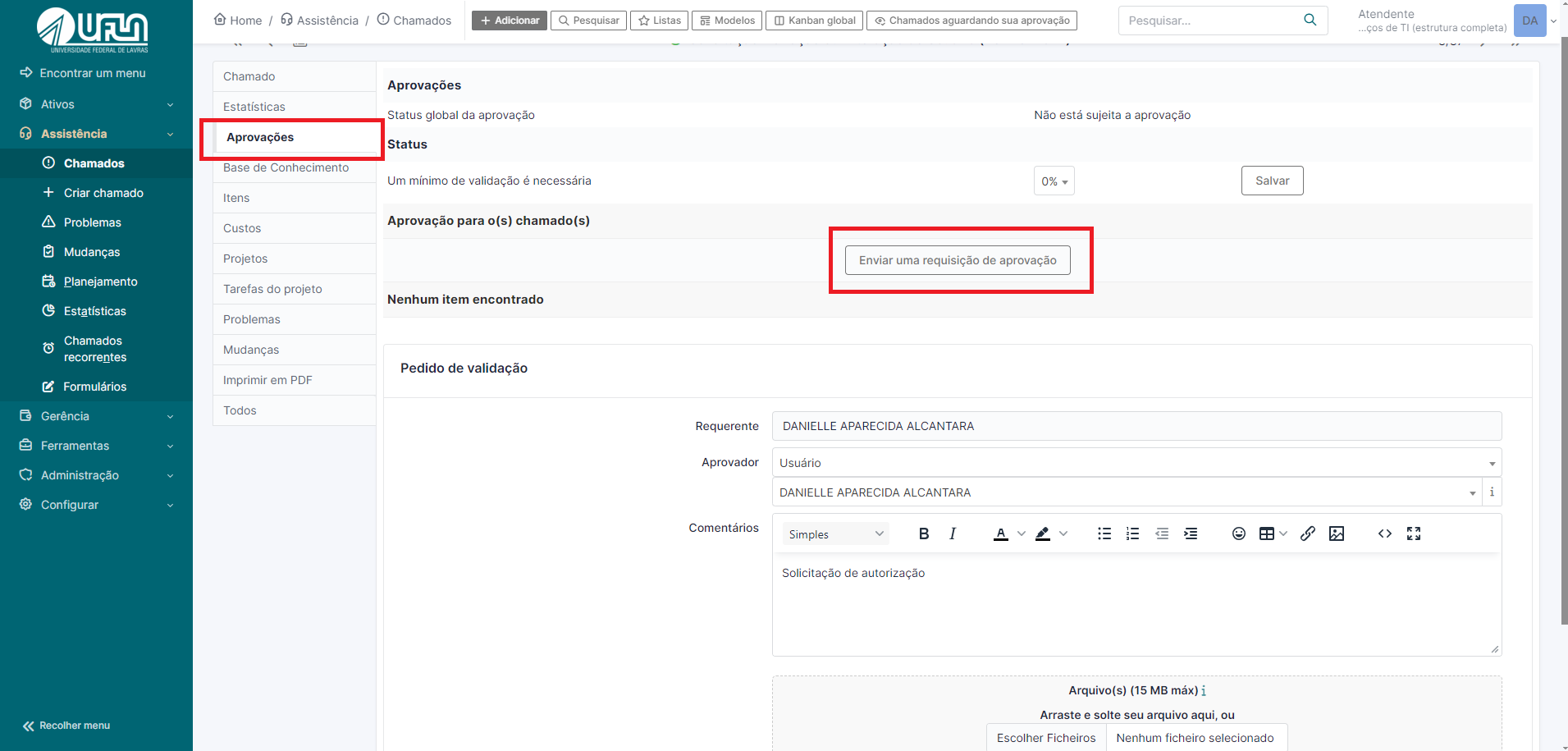
Task: Click Recolher menu to collapse the sidebar
Action: (x=66, y=726)
